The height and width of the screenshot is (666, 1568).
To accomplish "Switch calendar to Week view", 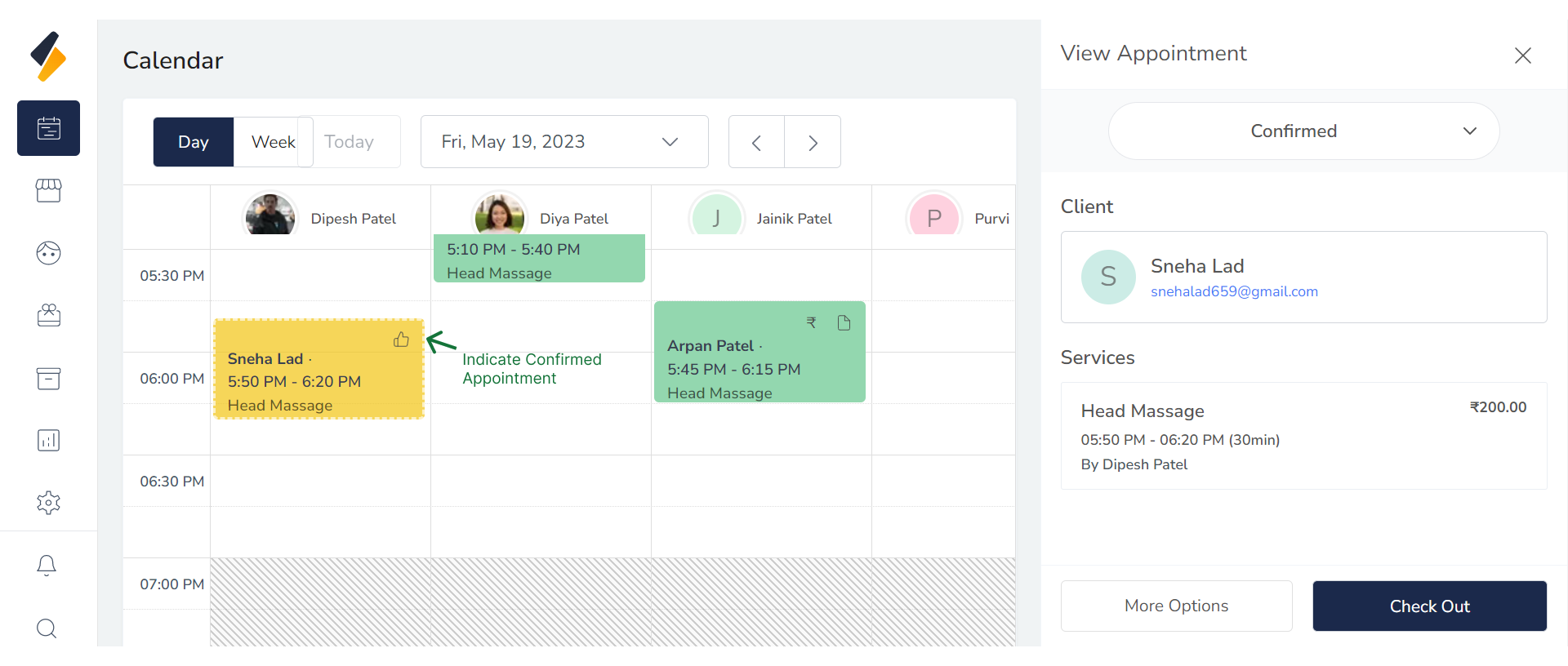I will pos(273,142).
